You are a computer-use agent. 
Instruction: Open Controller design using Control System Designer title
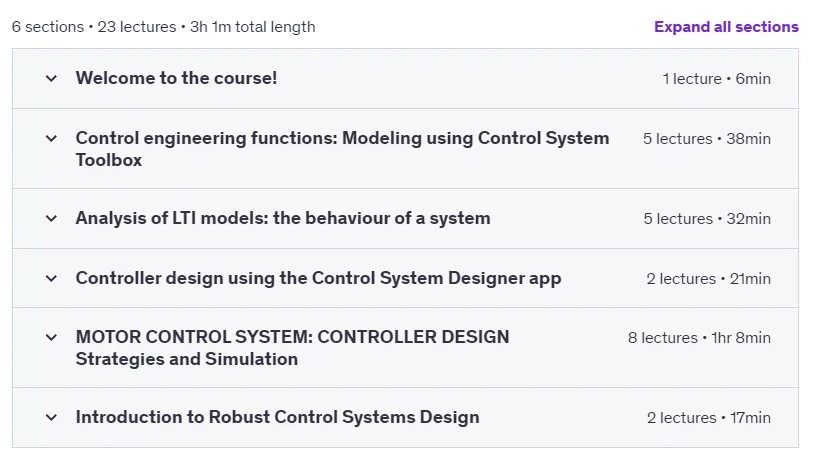pos(318,278)
